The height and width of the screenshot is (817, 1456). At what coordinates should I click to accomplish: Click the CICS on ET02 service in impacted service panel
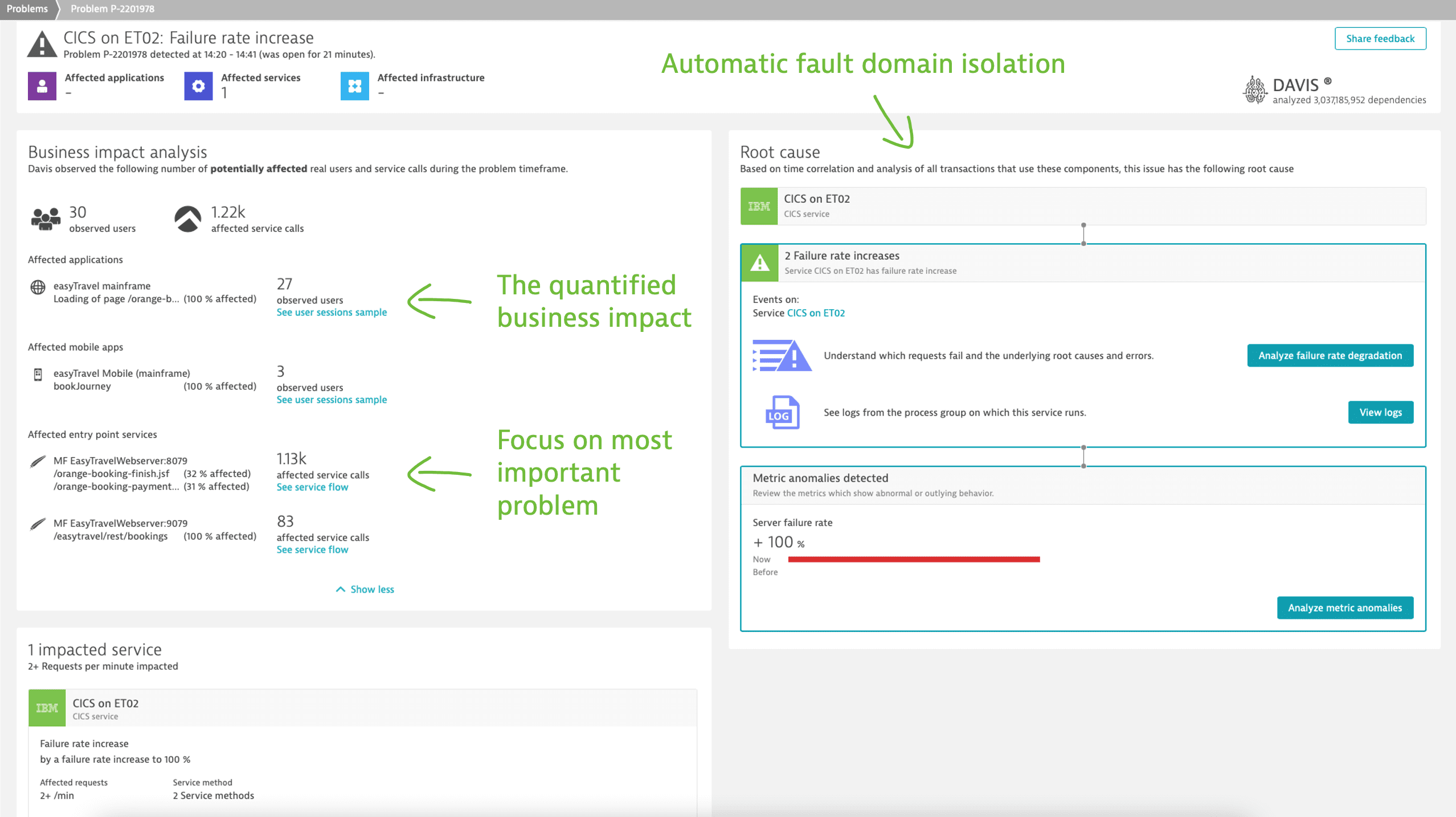coord(106,702)
